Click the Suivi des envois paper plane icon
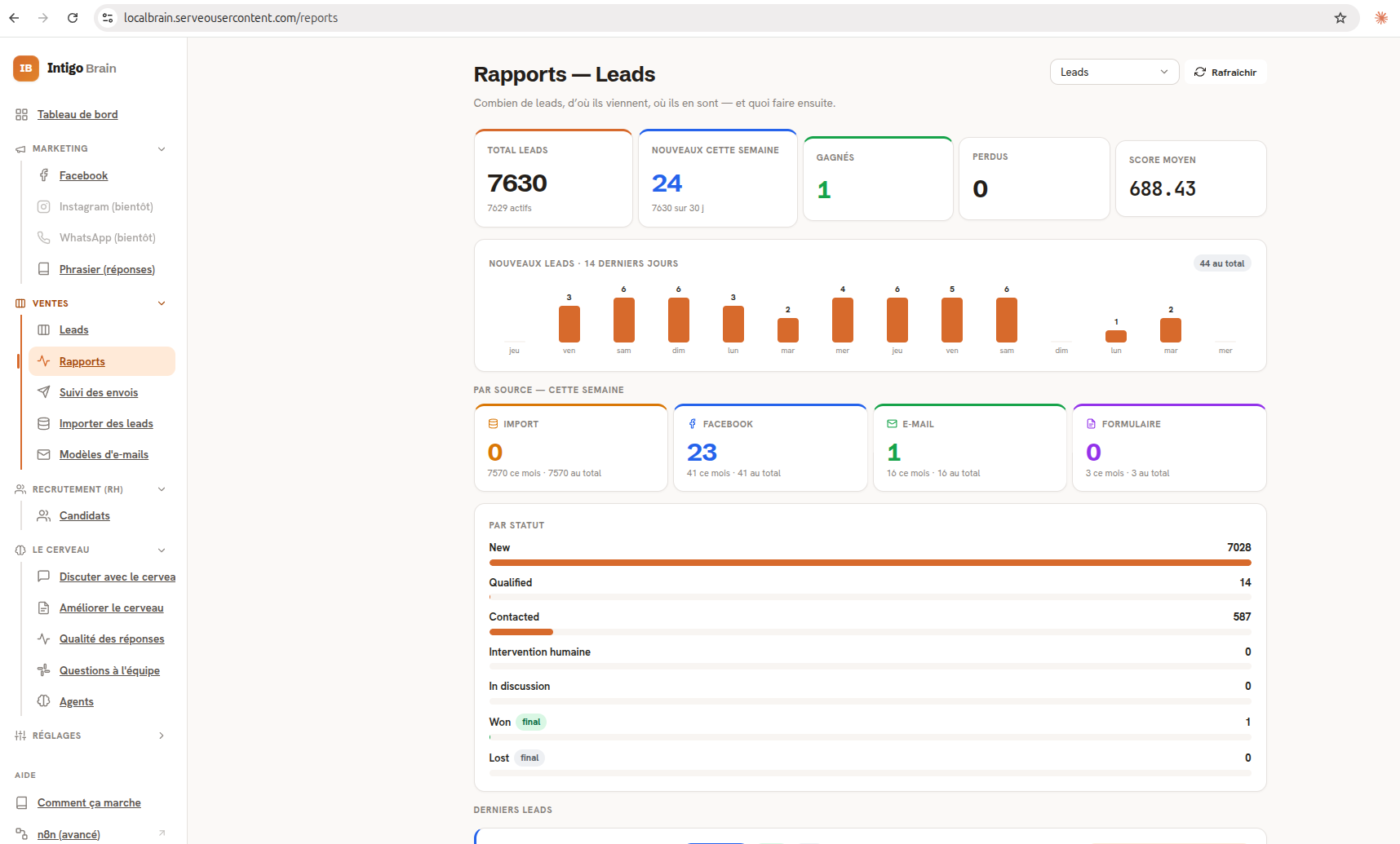Viewport: 1400px width, 844px height. point(44,392)
